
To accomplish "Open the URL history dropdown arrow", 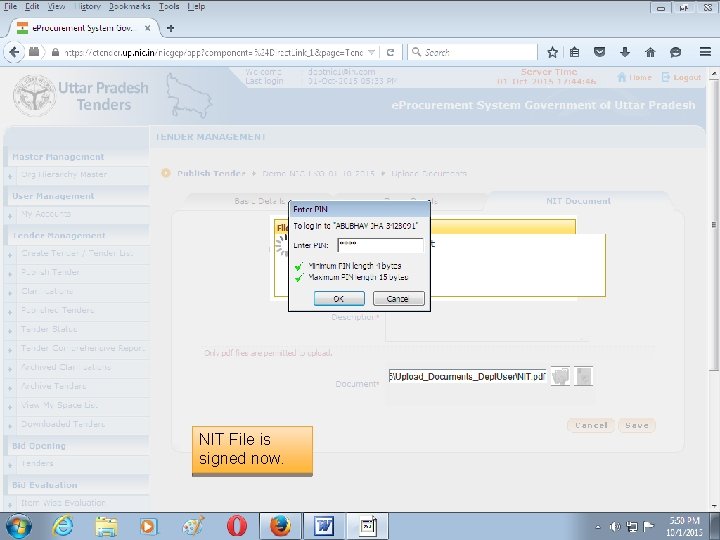I will pos(371,52).
